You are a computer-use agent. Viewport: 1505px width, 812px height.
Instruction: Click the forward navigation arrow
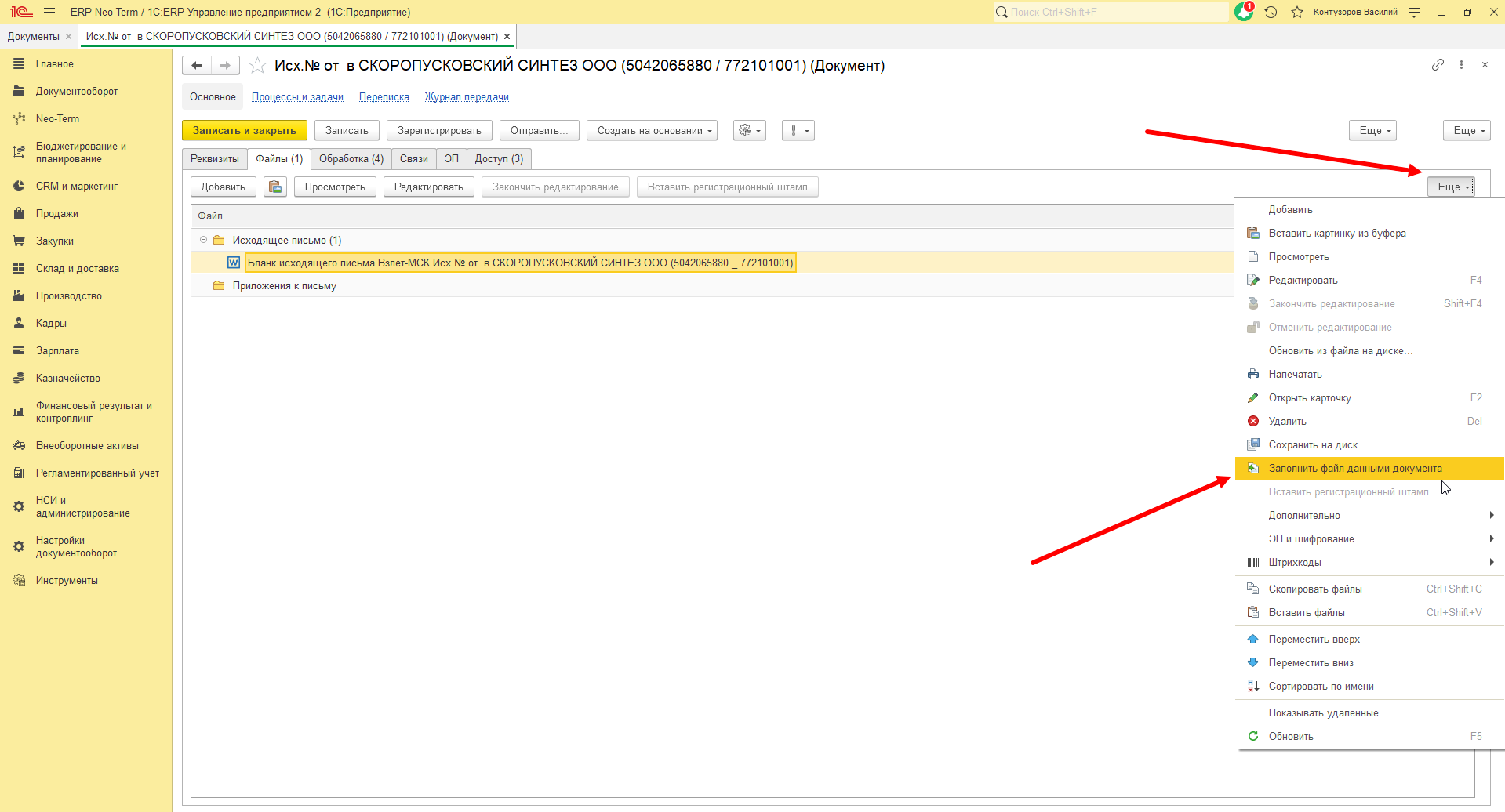click(x=225, y=66)
